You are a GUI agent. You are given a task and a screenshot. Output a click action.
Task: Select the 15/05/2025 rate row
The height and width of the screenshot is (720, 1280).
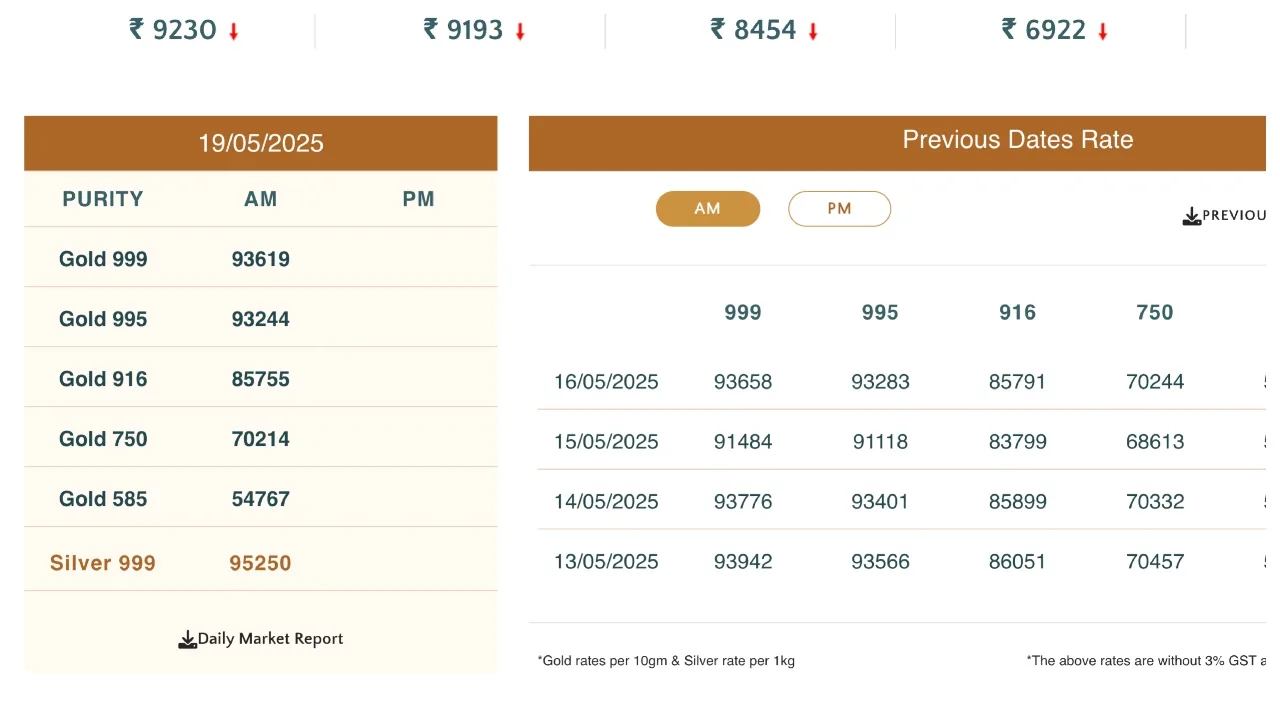[606, 441]
